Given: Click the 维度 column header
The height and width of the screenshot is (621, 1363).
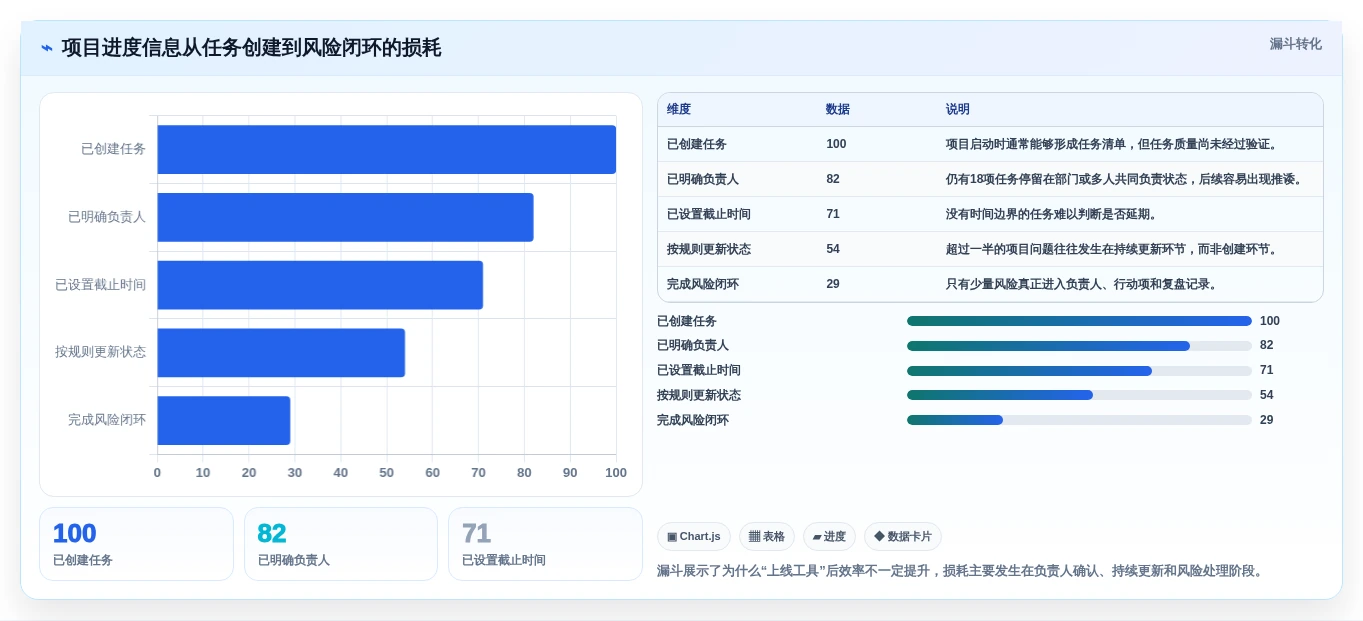Looking at the screenshot, I should click(679, 109).
